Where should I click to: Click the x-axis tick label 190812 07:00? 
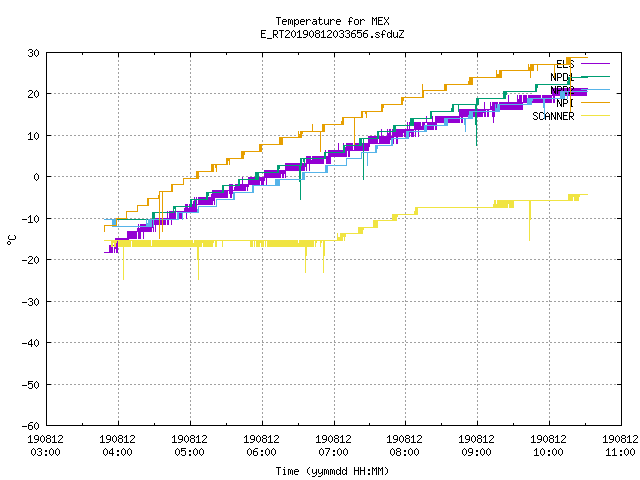click(x=333, y=445)
